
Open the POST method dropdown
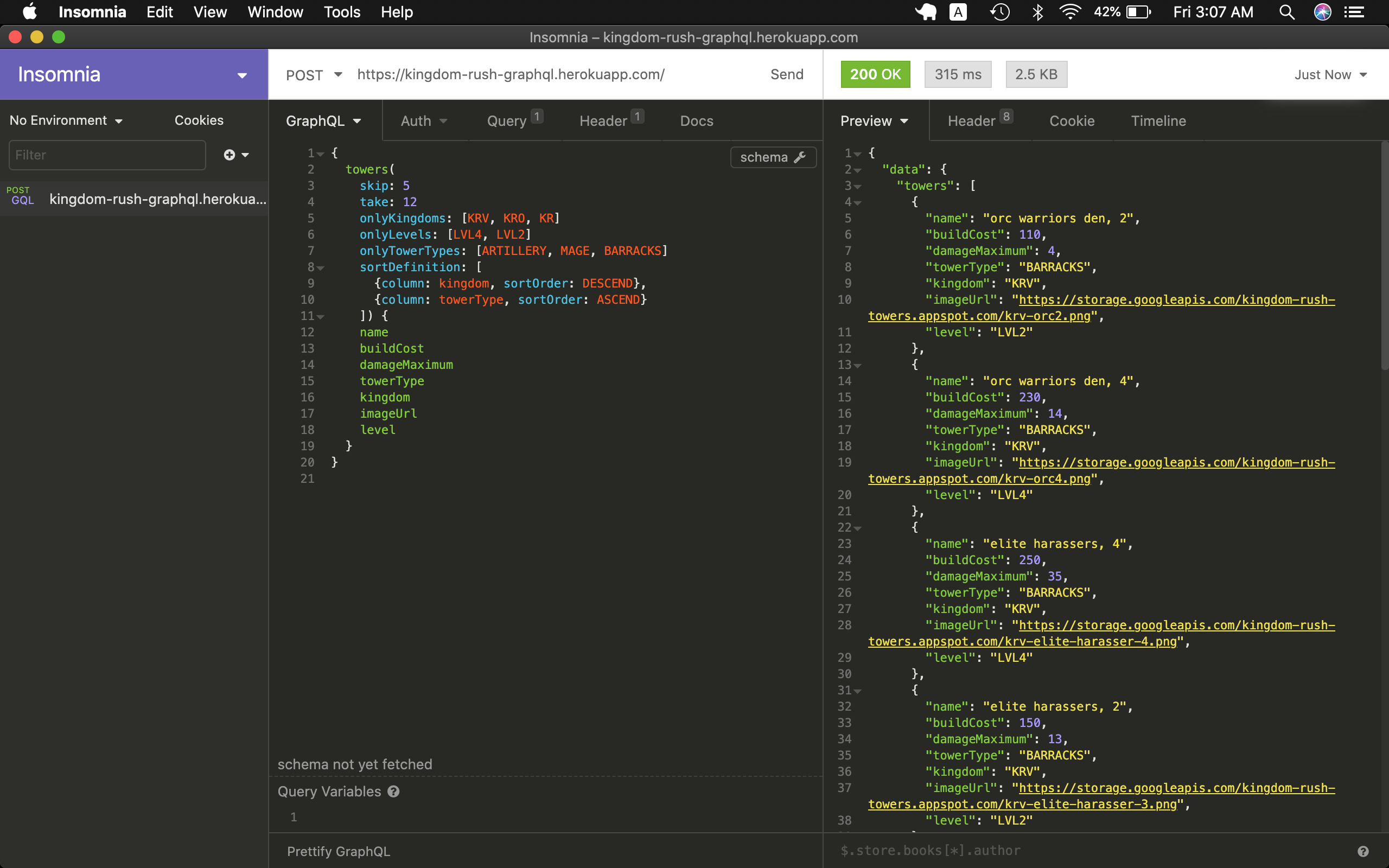tap(314, 75)
